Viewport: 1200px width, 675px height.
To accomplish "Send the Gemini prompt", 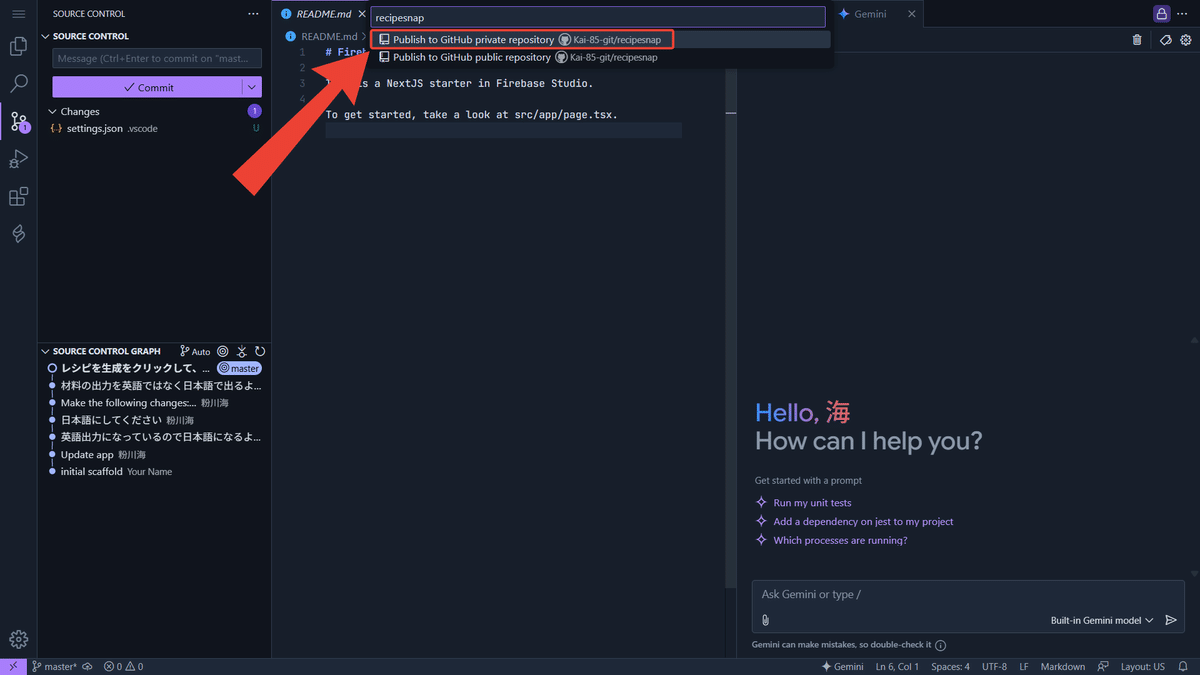I will 1171,620.
